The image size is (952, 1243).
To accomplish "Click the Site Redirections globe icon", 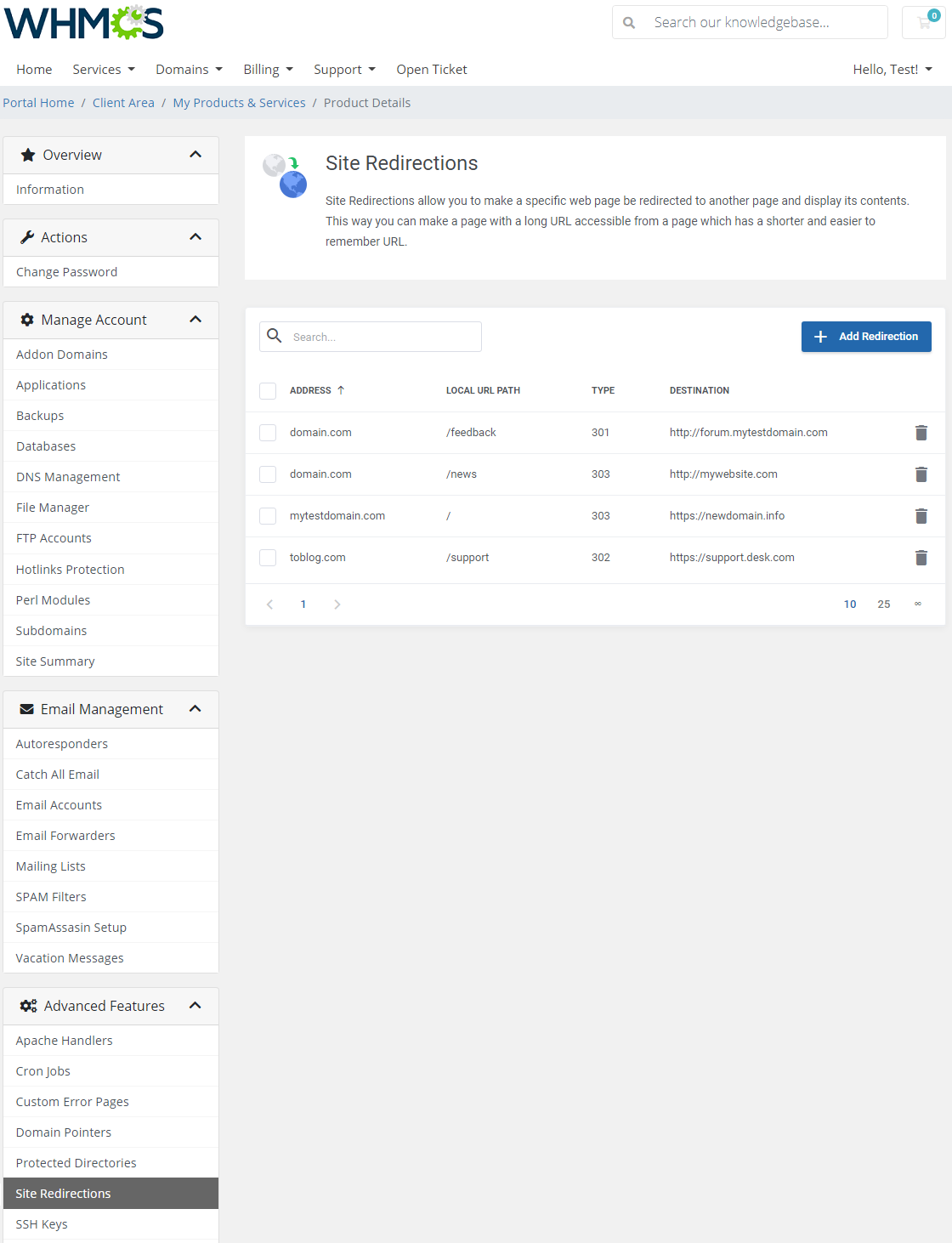I will tap(285, 175).
